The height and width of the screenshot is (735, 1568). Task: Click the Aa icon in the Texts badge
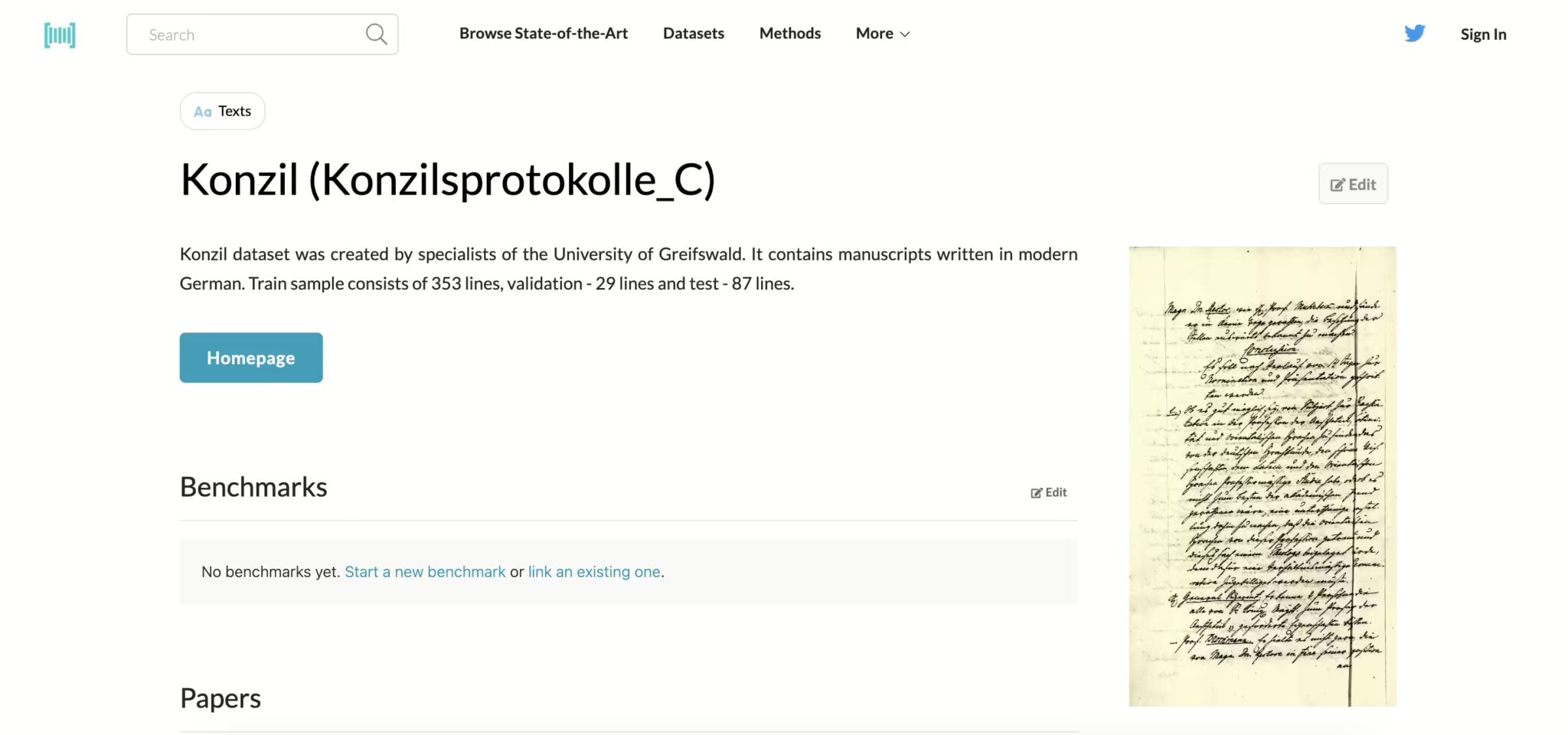click(202, 110)
